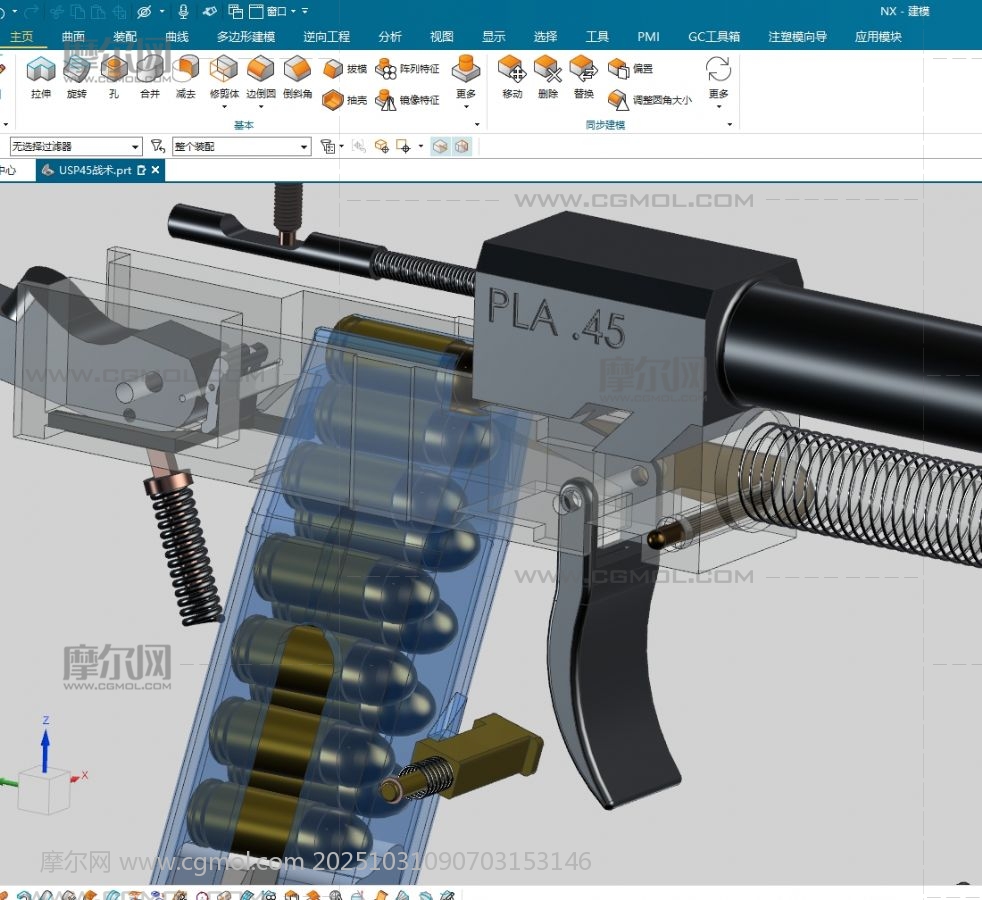982x900 pixels.
Task: Expand the 更多 menu in the 基本 group
Action: click(465, 77)
